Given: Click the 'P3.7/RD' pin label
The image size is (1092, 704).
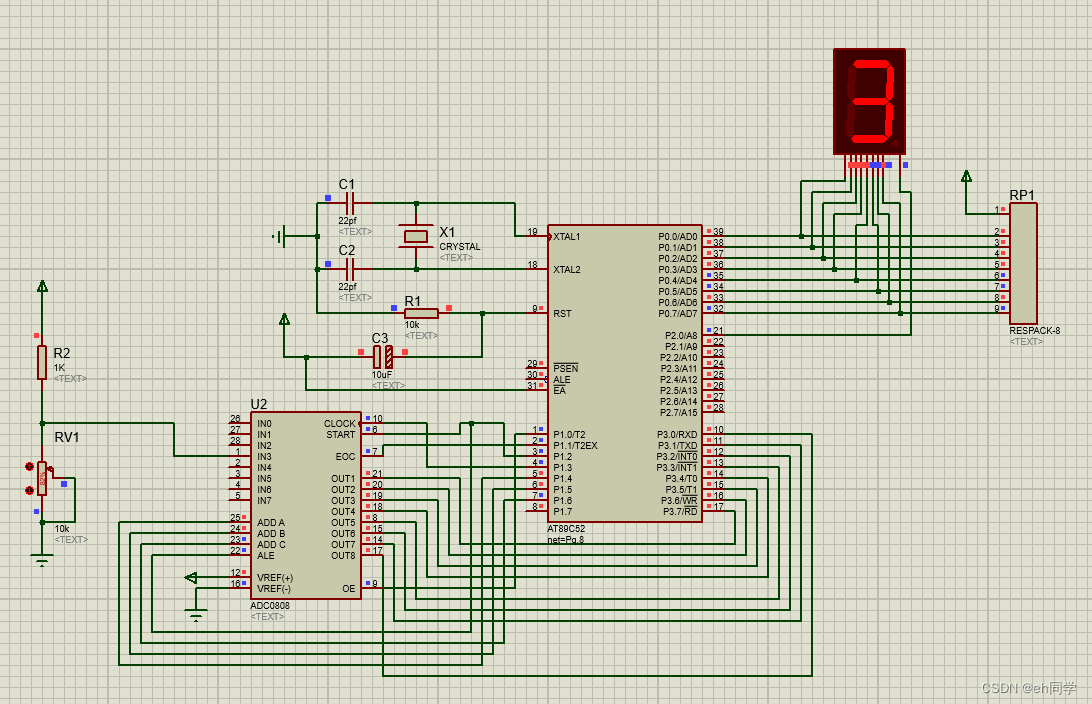Looking at the screenshot, I should click(x=680, y=512).
